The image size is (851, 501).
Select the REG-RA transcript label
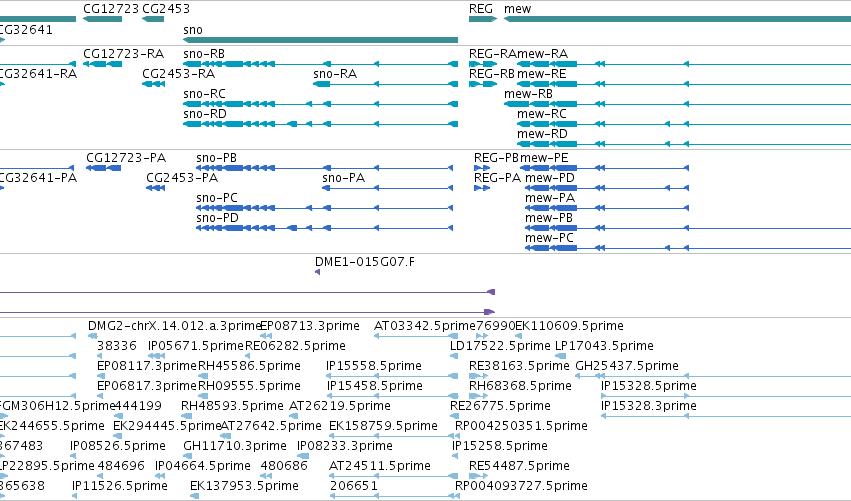pos(493,54)
